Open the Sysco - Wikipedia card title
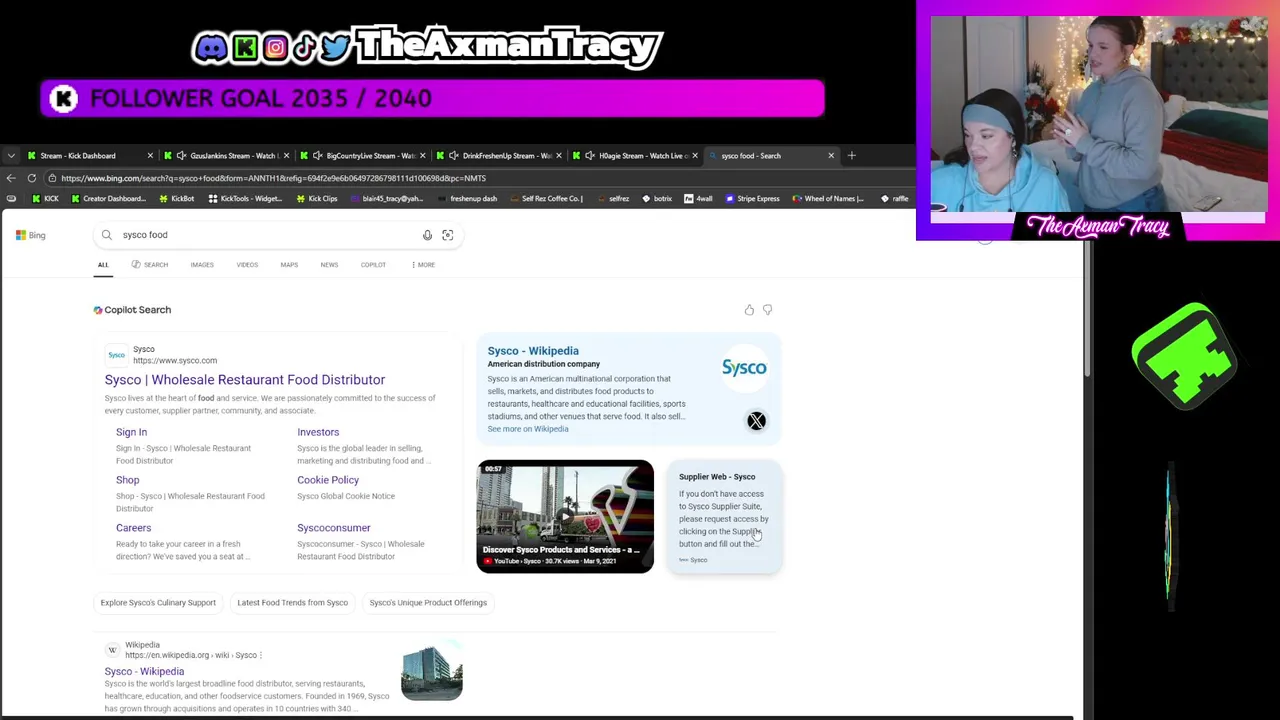 click(533, 351)
